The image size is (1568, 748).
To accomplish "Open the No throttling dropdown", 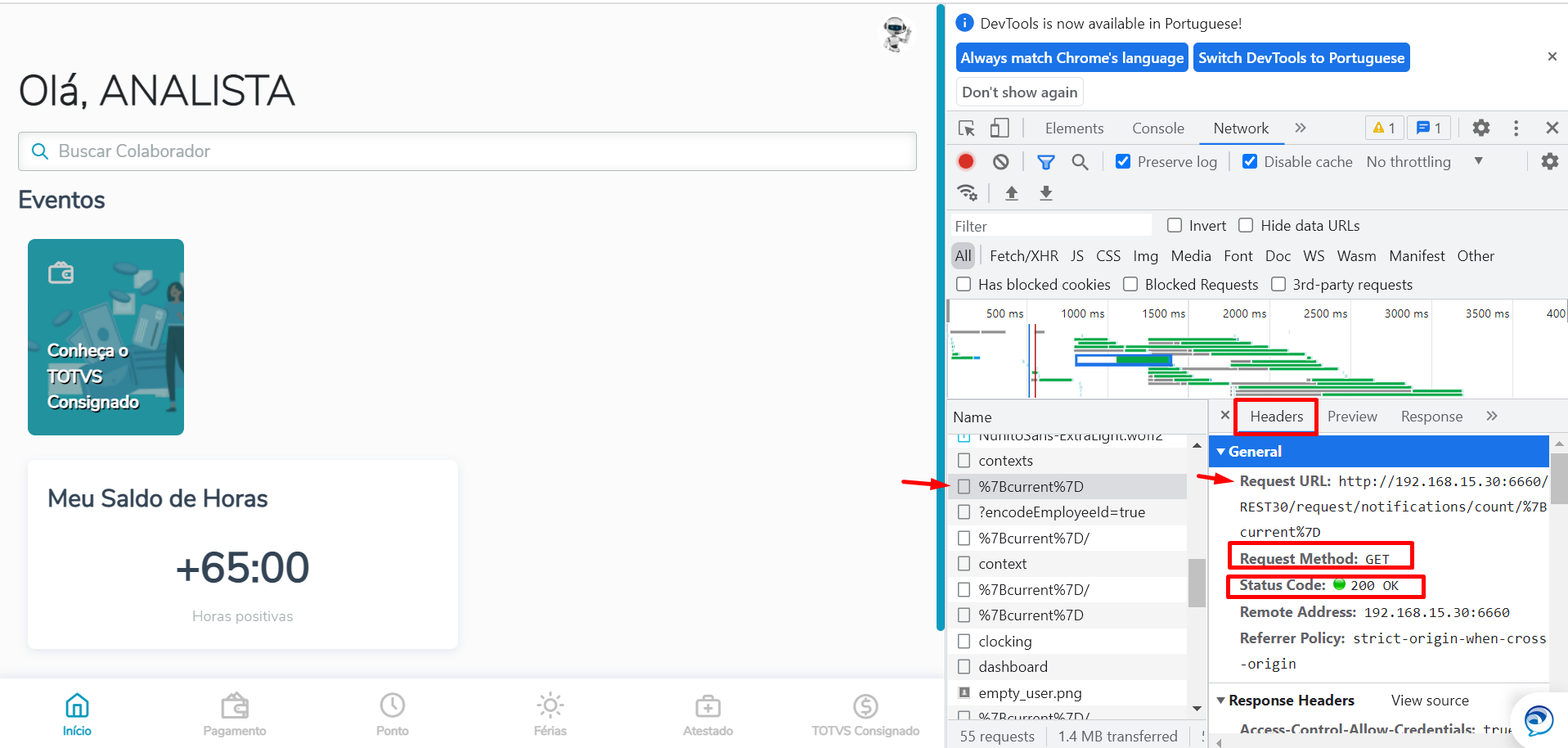I will tap(1425, 161).
